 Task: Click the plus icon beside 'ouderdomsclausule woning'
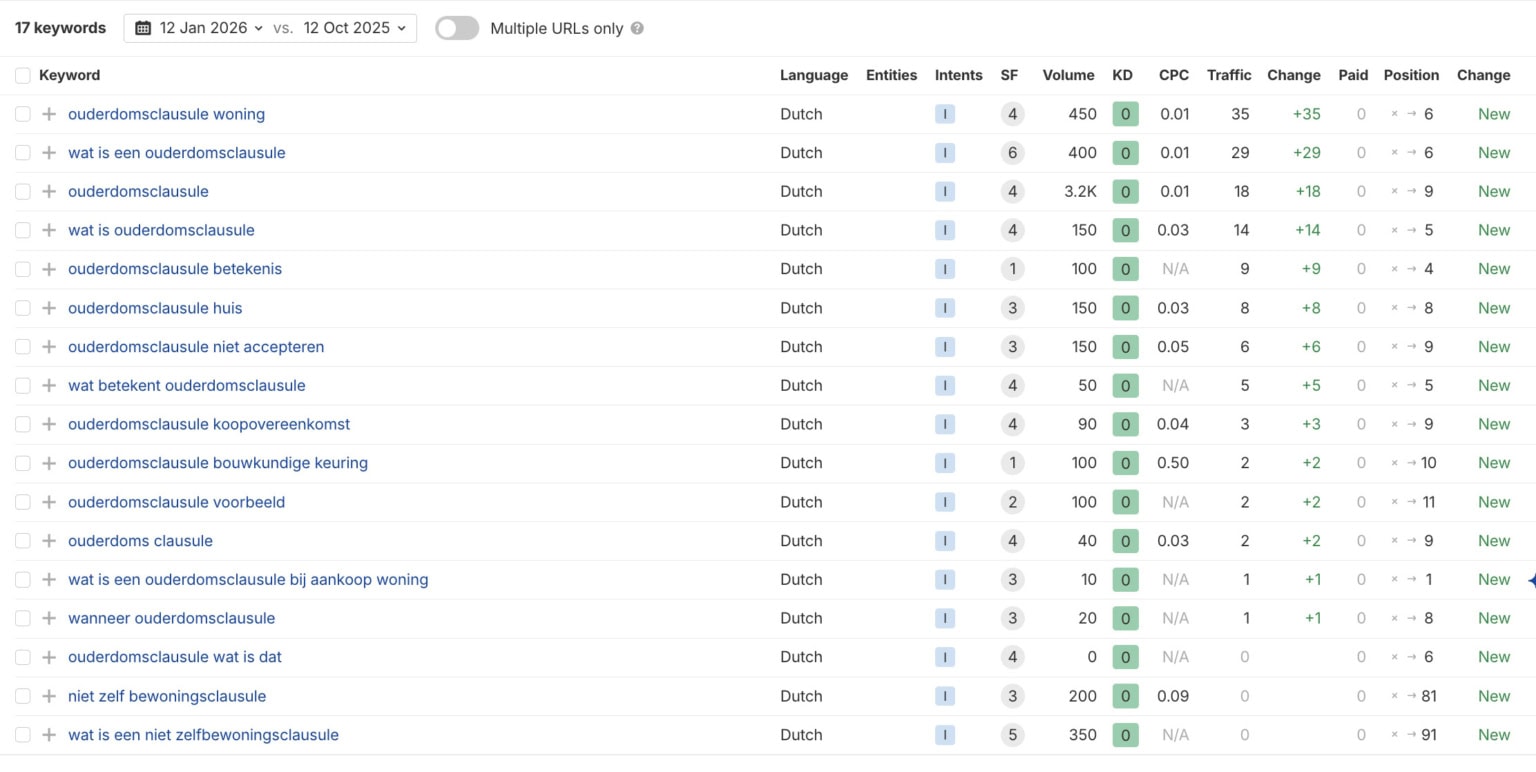(49, 114)
